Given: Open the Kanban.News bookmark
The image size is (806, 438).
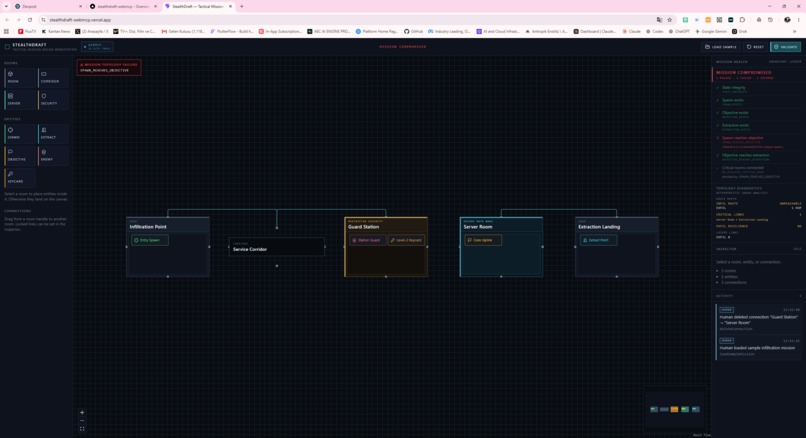Looking at the screenshot, I should tap(56, 31).
